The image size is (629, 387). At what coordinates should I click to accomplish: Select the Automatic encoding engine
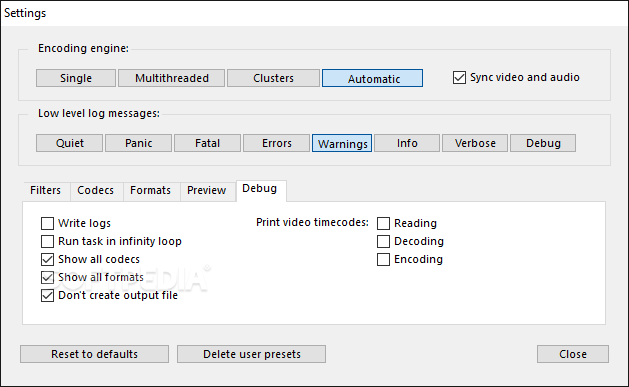(372, 78)
